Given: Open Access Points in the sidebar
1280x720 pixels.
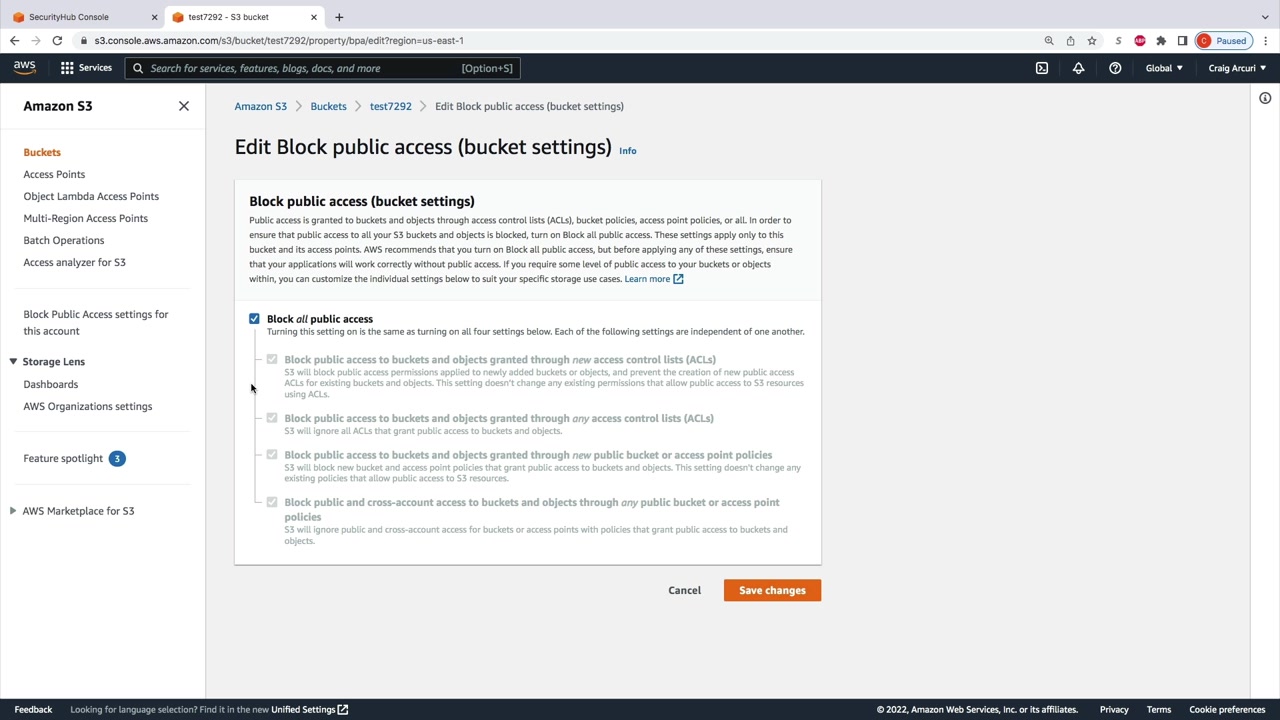Looking at the screenshot, I should 54,174.
